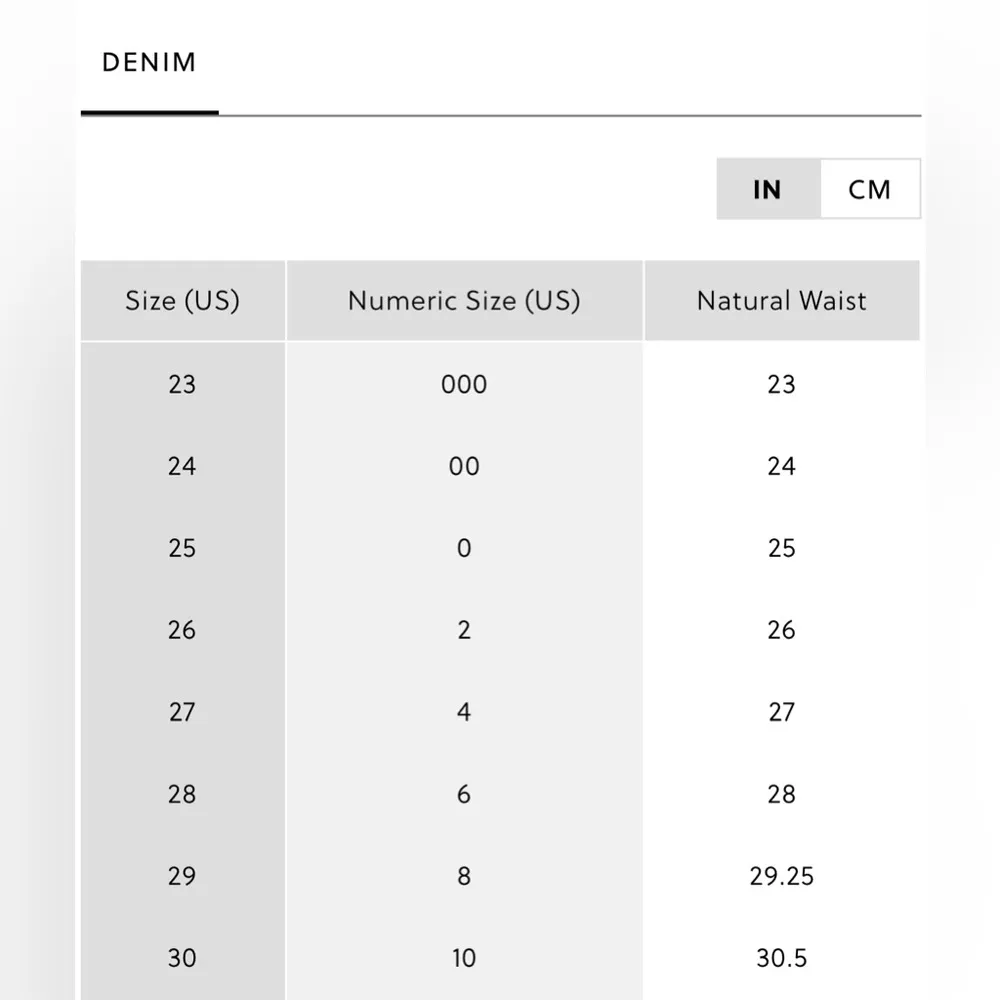
Task: Click the Size (US) column header
Action: coord(182,301)
